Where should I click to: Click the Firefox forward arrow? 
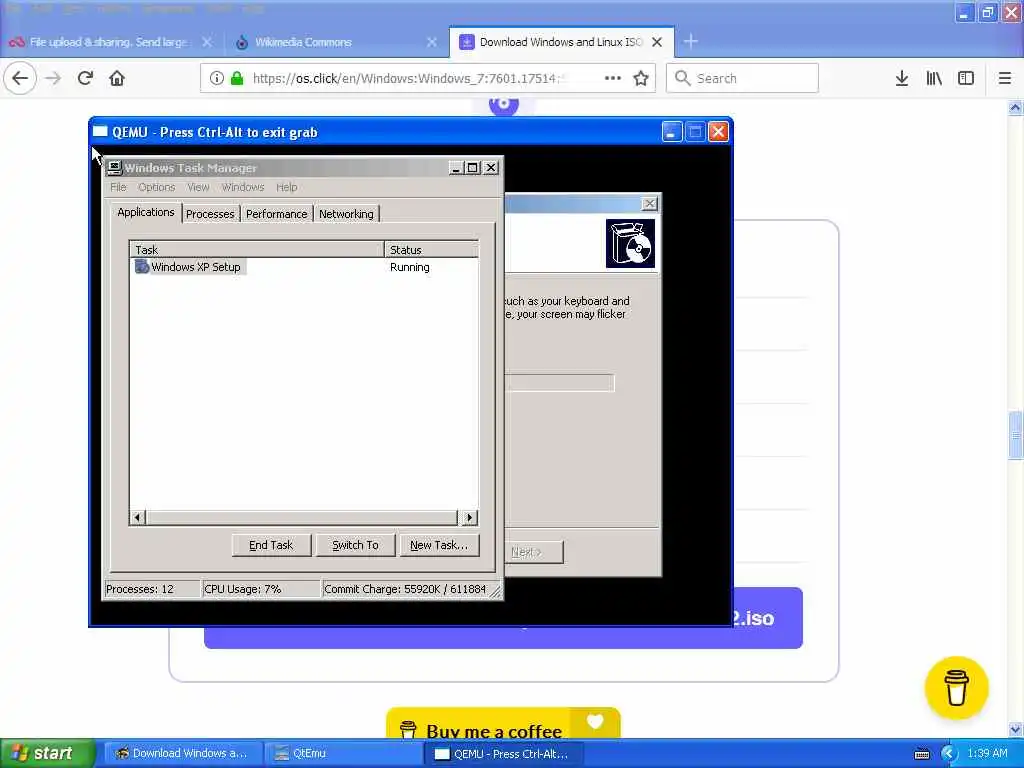pos(53,78)
